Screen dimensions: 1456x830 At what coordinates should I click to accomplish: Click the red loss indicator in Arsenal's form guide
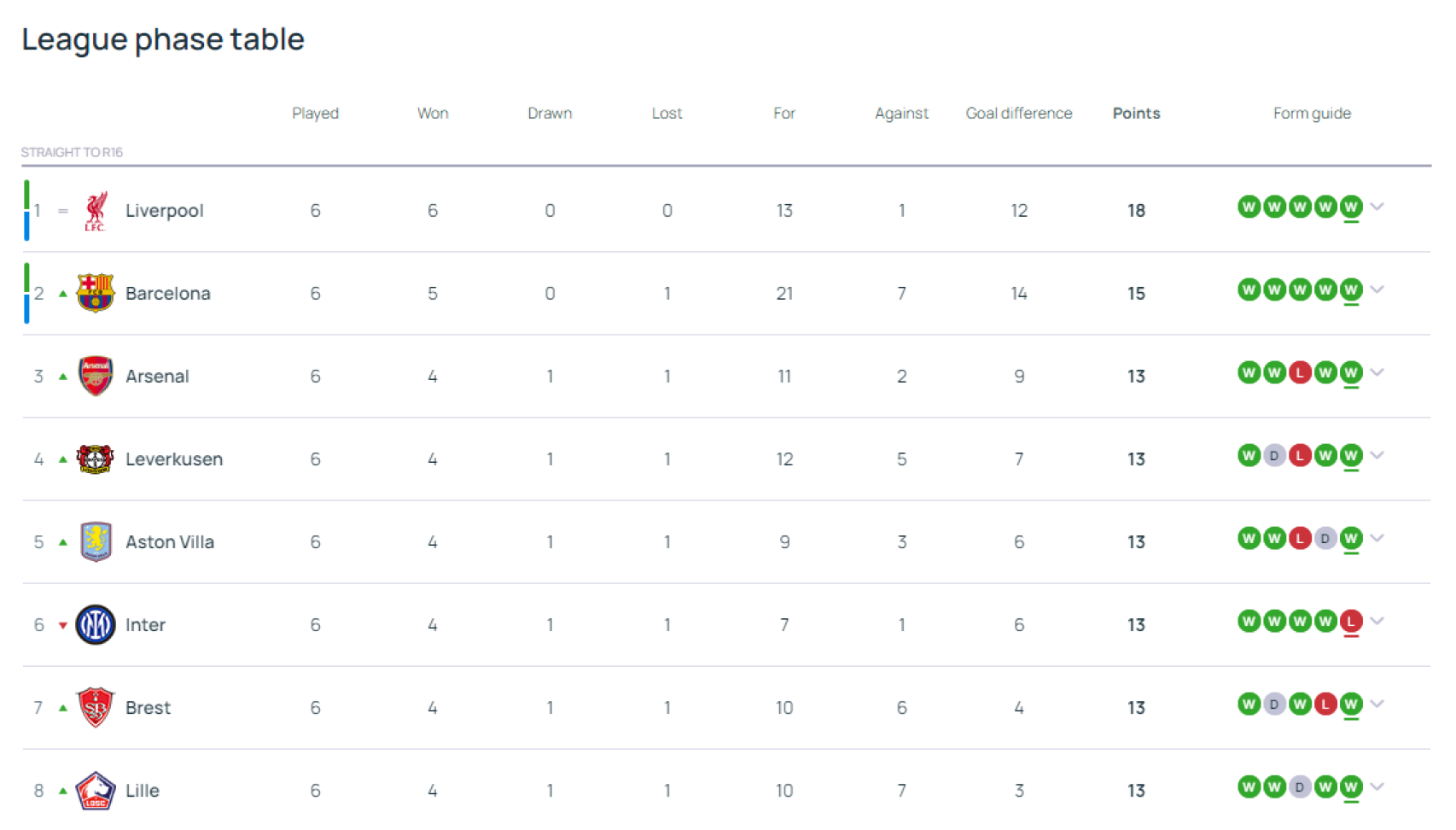[x=1300, y=372]
